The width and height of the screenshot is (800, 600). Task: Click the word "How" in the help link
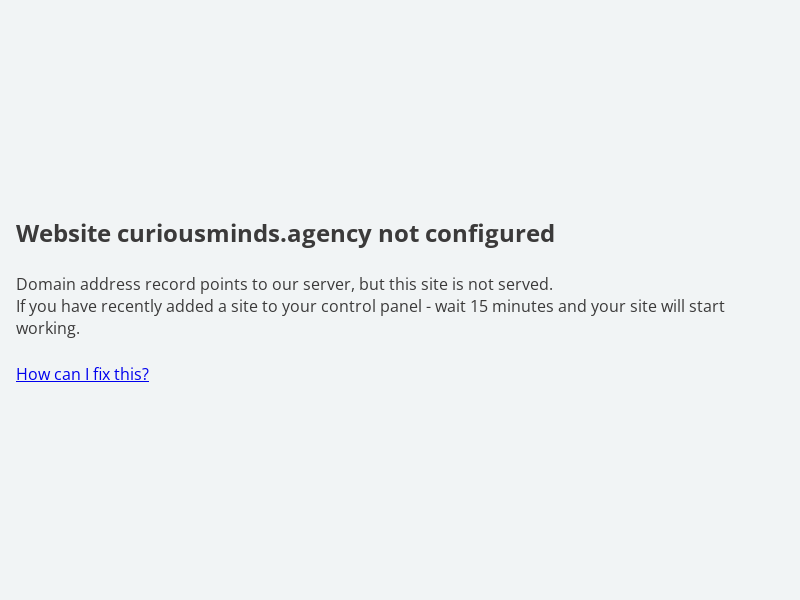coord(33,374)
